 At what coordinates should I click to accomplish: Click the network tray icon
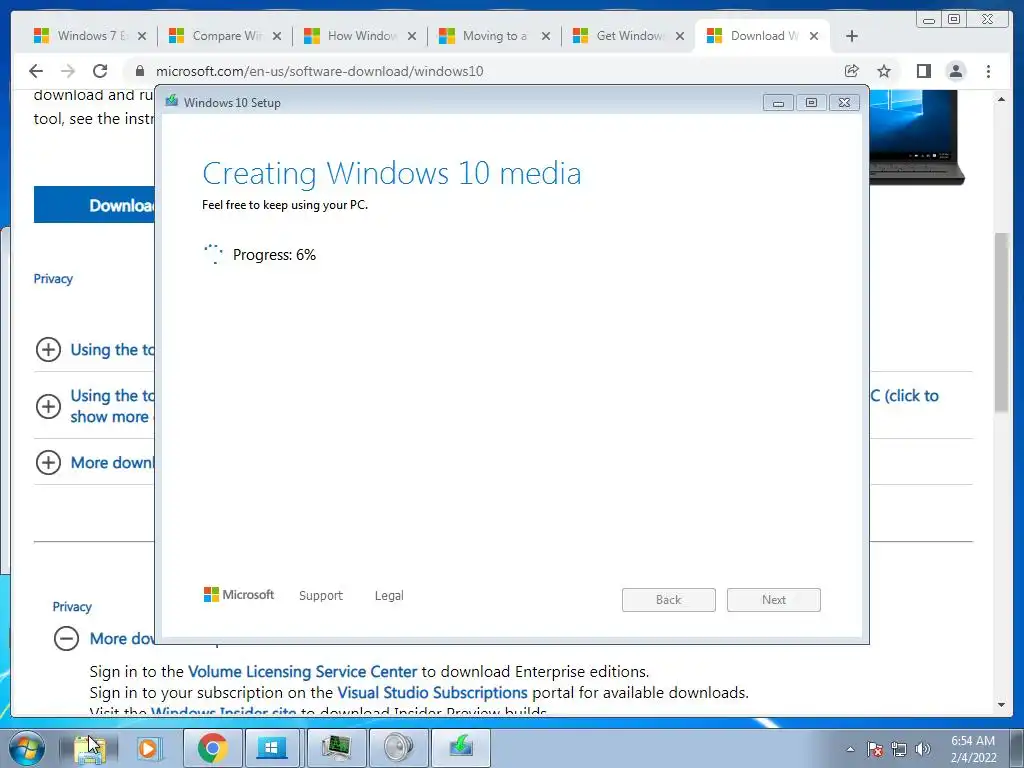899,749
